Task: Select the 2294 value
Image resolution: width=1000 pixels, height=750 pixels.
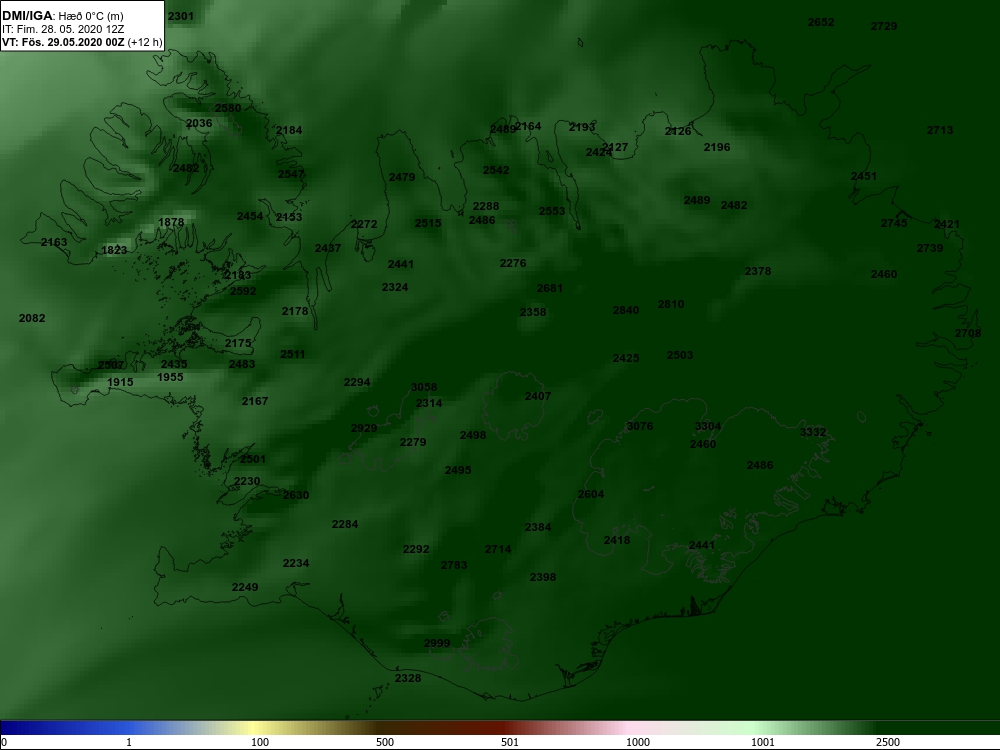Action: pos(357,382)
